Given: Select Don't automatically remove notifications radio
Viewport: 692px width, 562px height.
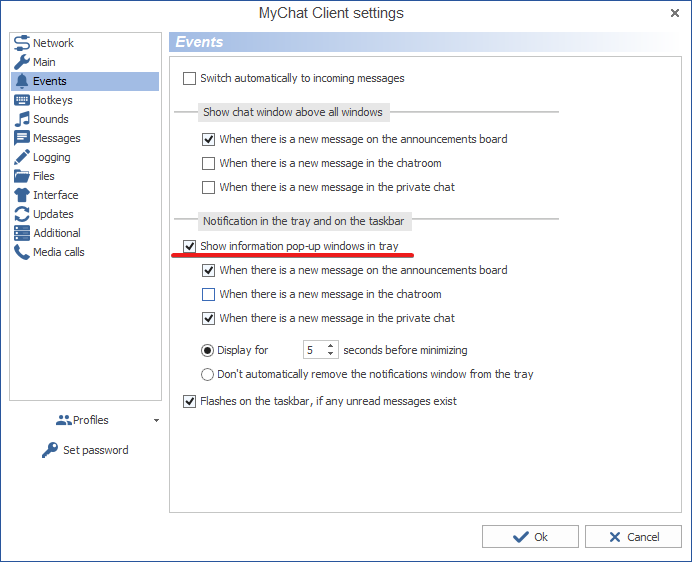Looking at the screenshot, I should tap(208, 375).
